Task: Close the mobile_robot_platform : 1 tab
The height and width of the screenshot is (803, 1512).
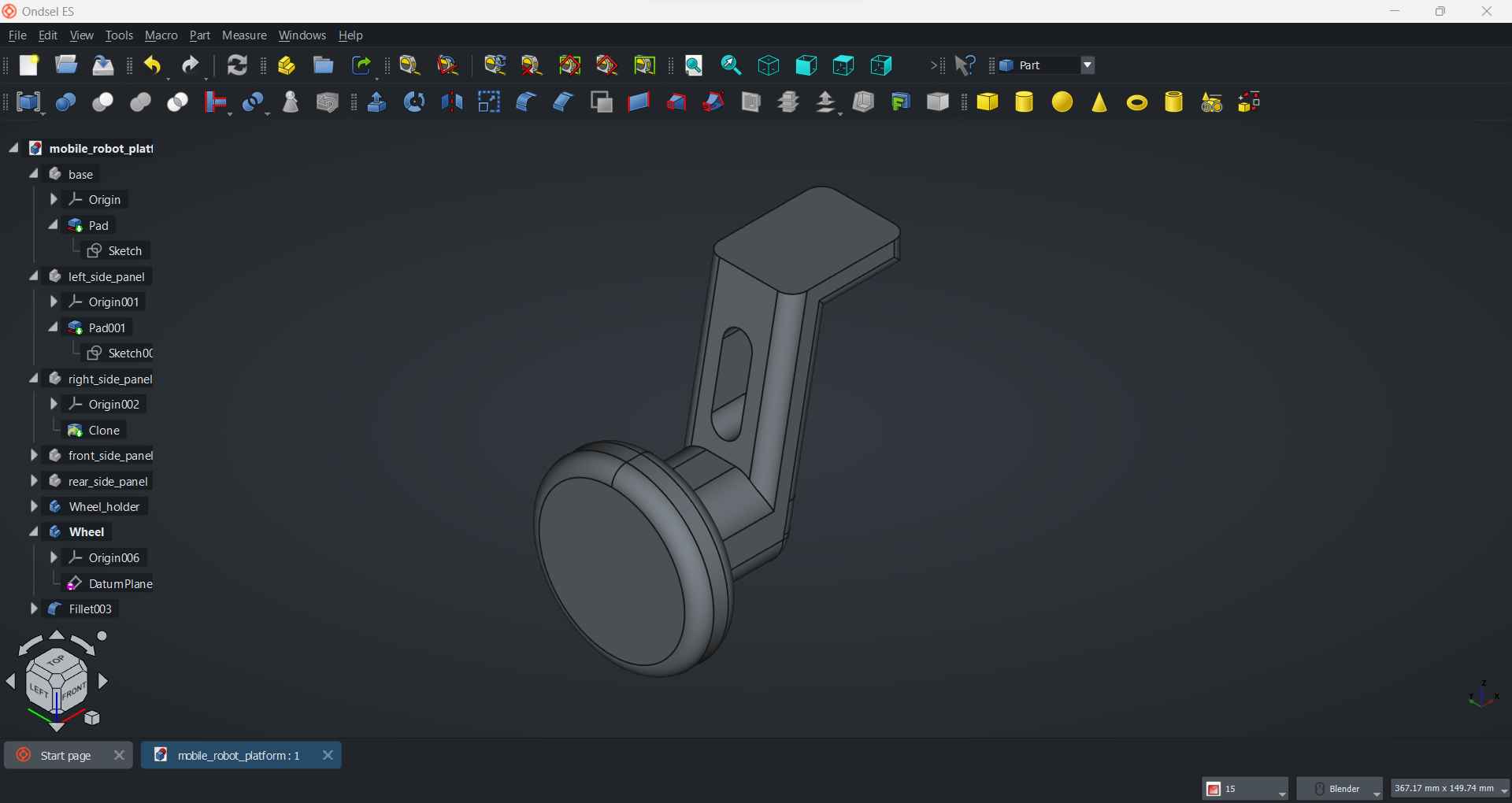Action: pyautogui.click(x=328, y=756)
